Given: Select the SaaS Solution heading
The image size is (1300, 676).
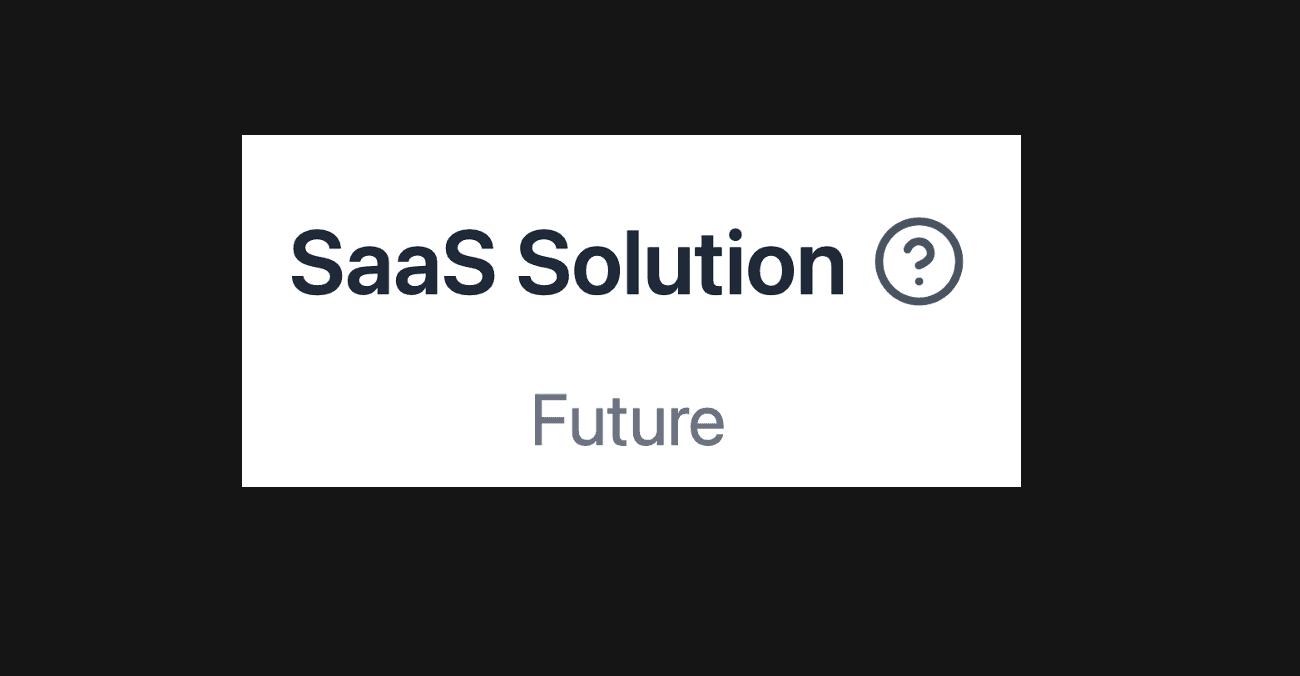Looking at the screenshot, I should pyautogui.click(x=567, y=261).
